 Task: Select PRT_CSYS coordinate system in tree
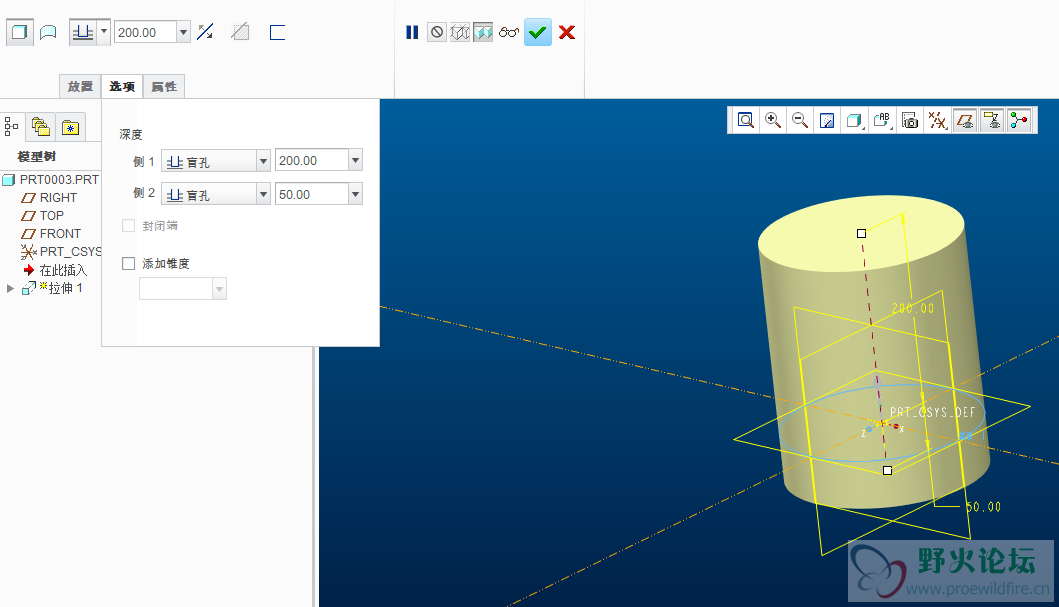click(61, 252)
